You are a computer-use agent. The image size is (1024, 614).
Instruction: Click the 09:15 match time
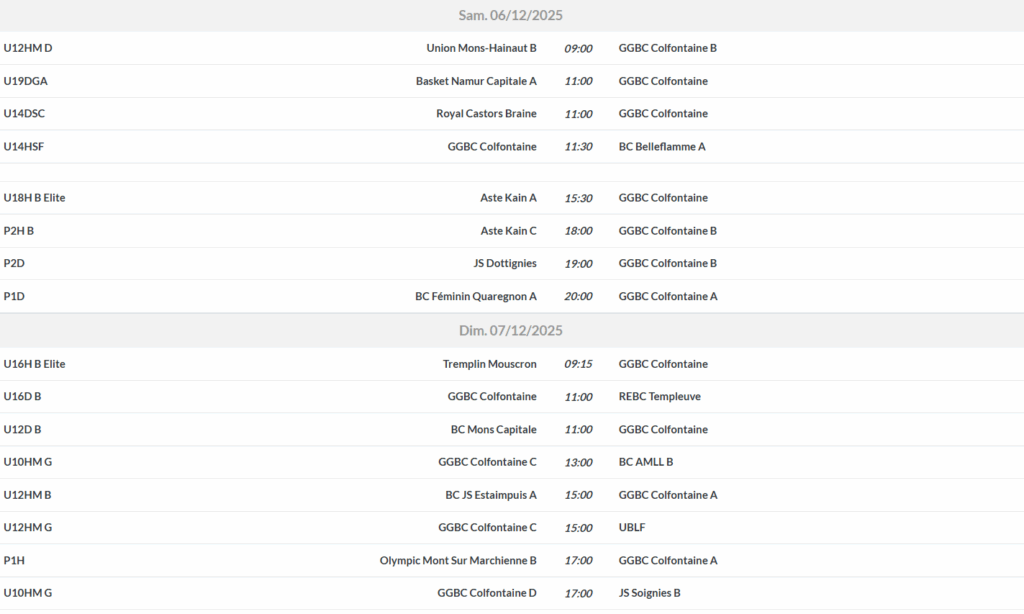tap(578, 364)
